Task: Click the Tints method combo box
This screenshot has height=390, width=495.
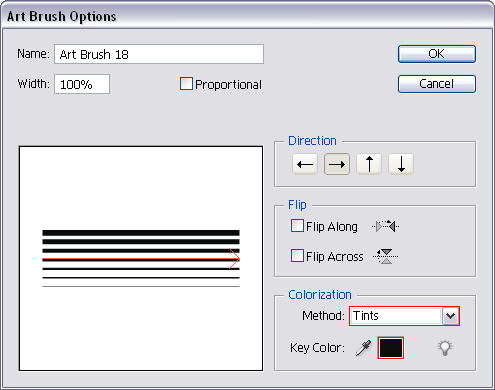Action: click(x=404, y=316)
